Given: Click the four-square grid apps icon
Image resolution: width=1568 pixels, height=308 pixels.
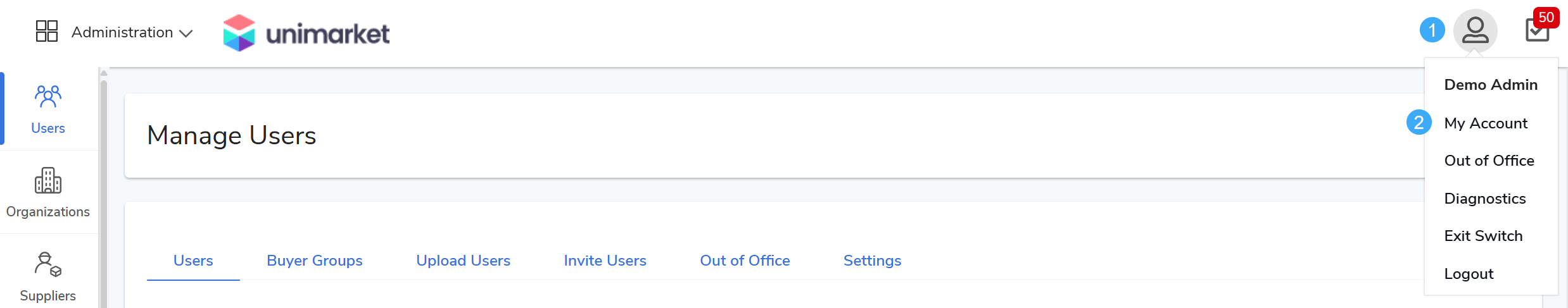Looking at the screenshot, I should coord(47,31).
